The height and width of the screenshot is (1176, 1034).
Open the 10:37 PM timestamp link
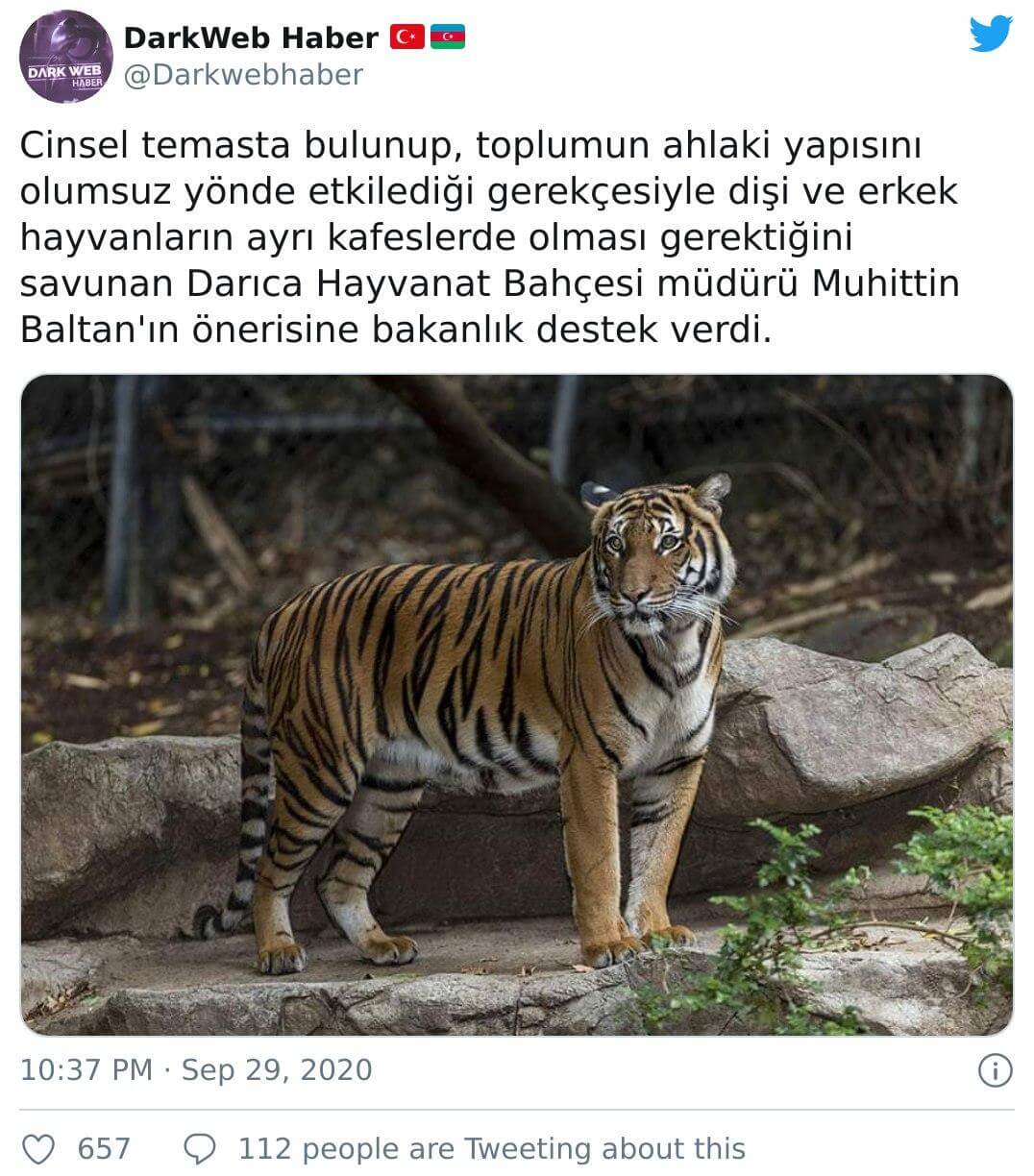click(x=86, y=1070)
